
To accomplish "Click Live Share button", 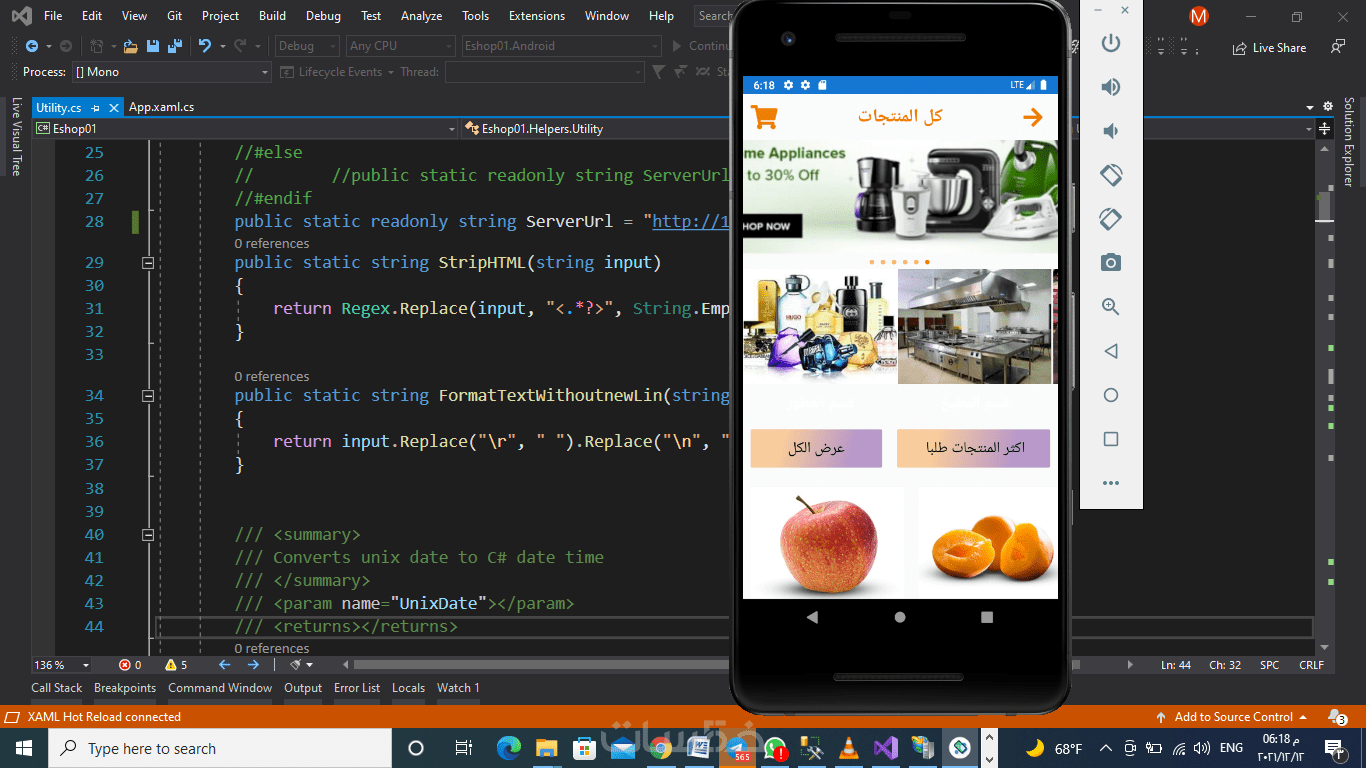I will [x=1269, y=47].
